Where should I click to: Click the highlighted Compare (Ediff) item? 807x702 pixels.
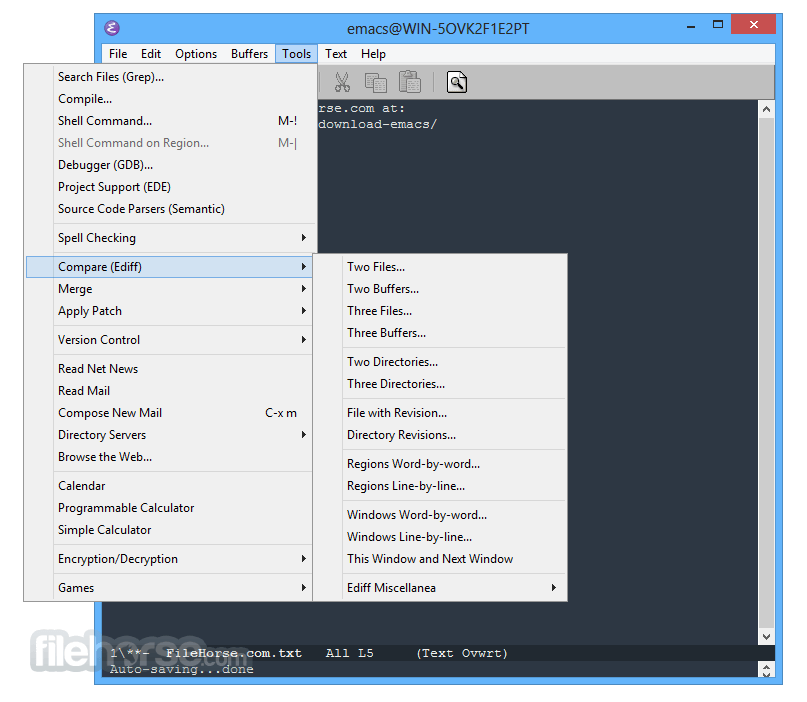click(170, 267)
